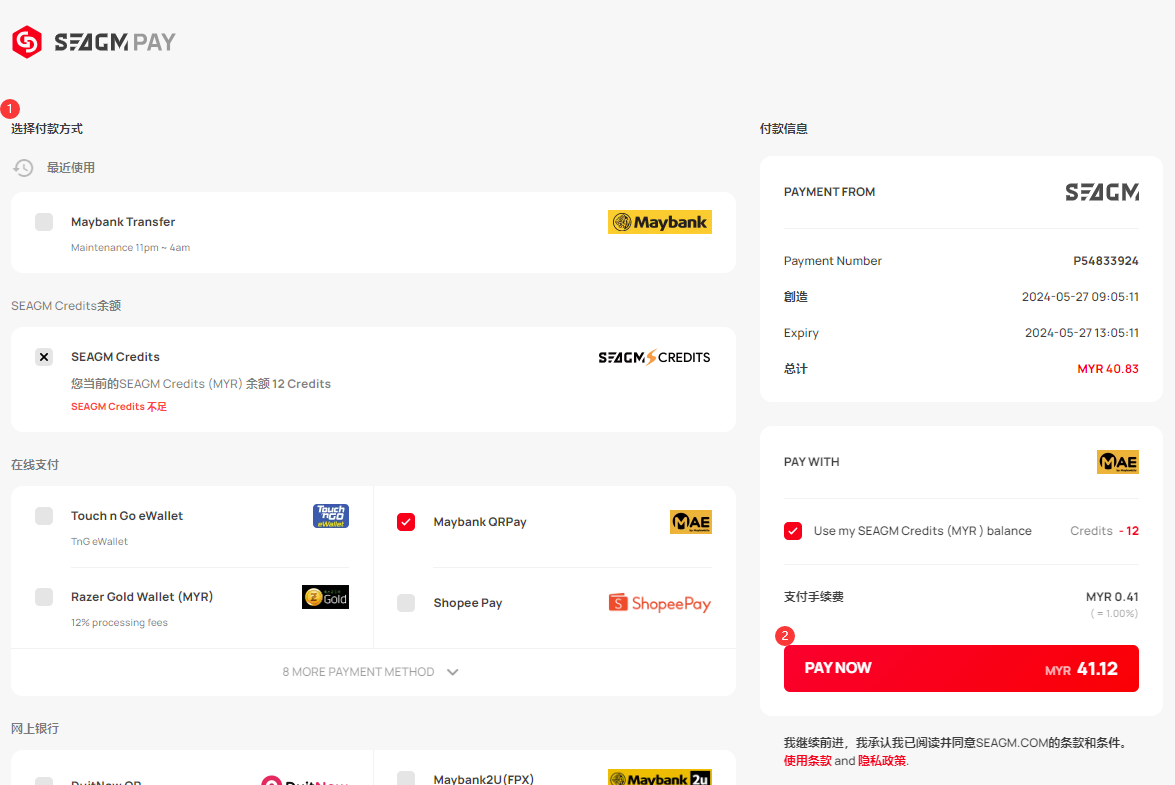Screen dimensions: 1175x785
Task: Toggle Use my SEAGM Credits balance checkbox
Action: click(793, 531)
